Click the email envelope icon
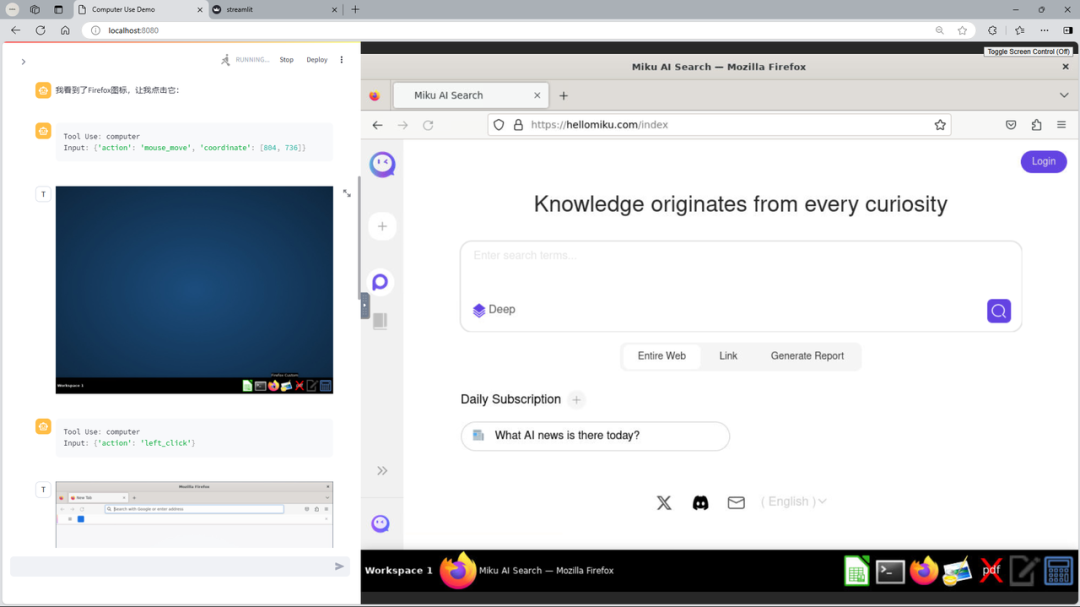Screen dimensions: 1080x607 click(736, 503)
